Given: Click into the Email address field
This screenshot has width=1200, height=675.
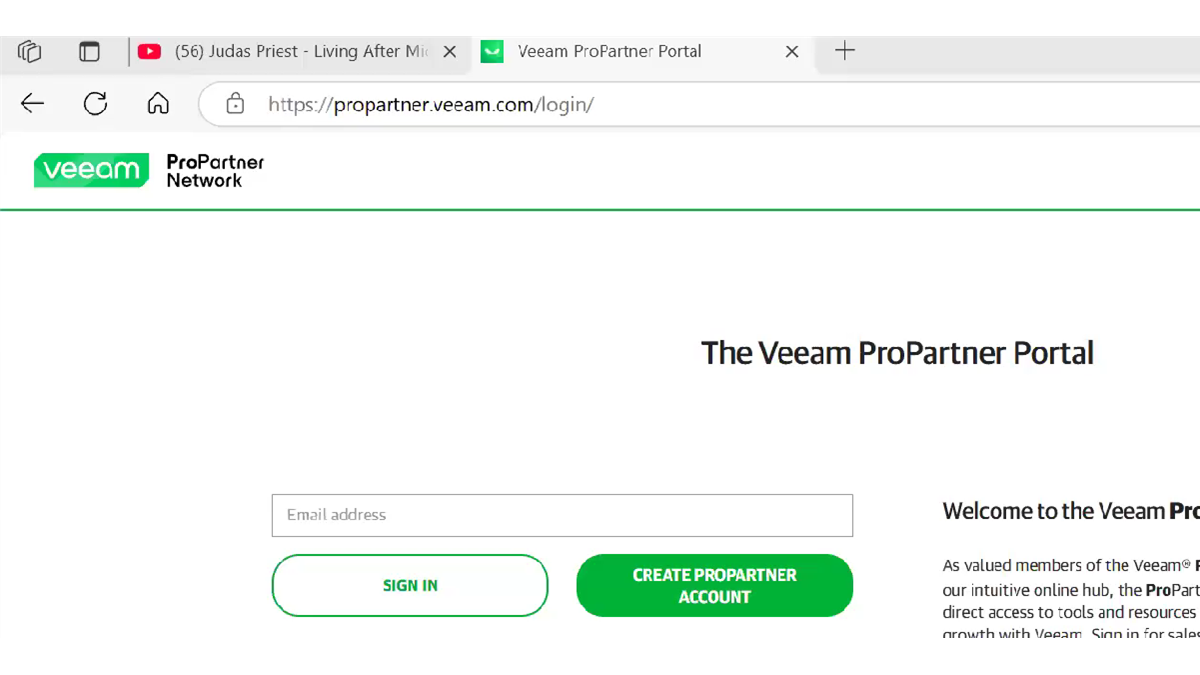Looking at the screenshot, I should tap(562, 515).
